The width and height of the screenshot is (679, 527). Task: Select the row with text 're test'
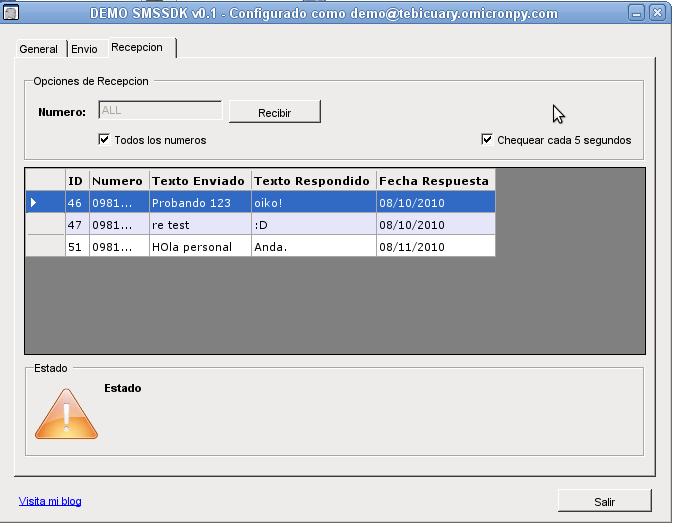pyautogui.click(x=260, y=224)
